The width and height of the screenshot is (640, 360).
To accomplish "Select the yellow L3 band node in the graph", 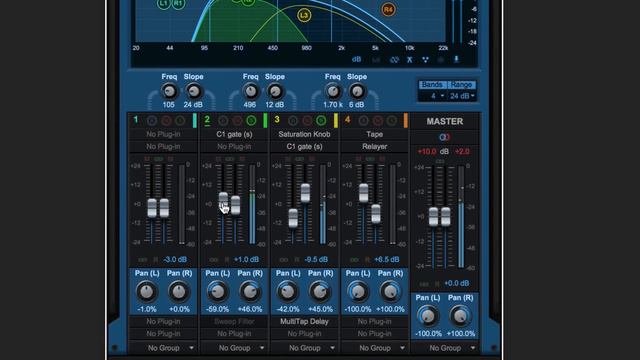I will click(x=304, y=16).
